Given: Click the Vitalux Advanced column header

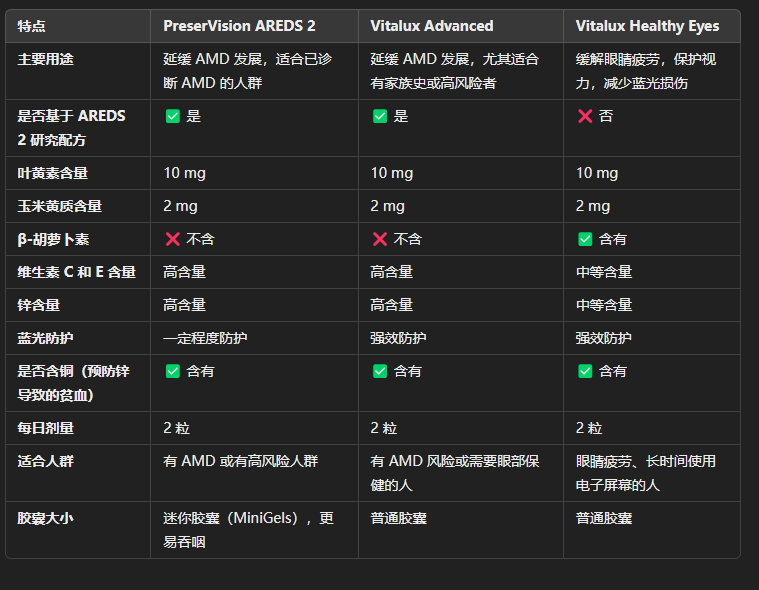Looking at the screenshot, I should tap(432, 26).
